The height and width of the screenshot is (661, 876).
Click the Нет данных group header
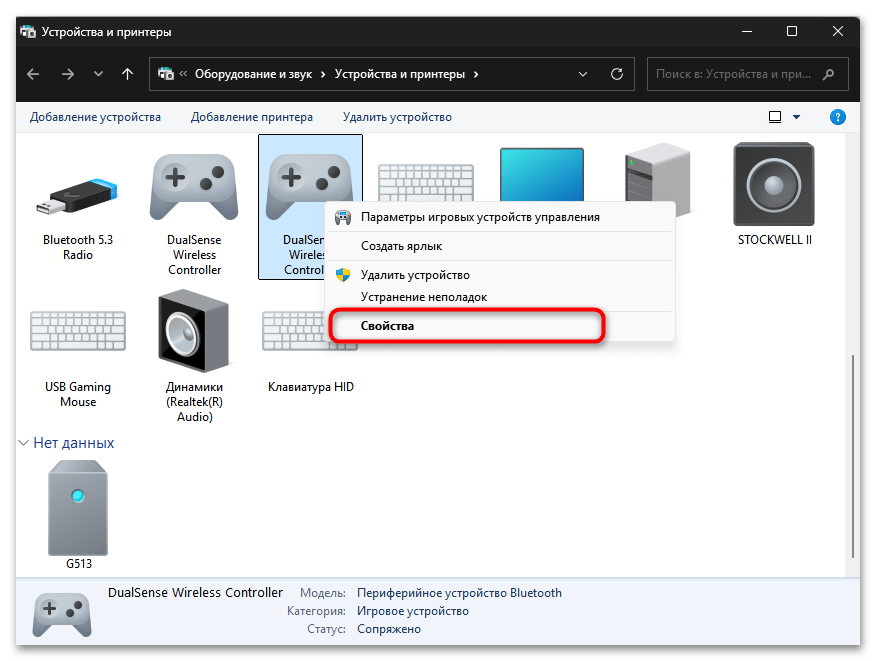[73, 443]
